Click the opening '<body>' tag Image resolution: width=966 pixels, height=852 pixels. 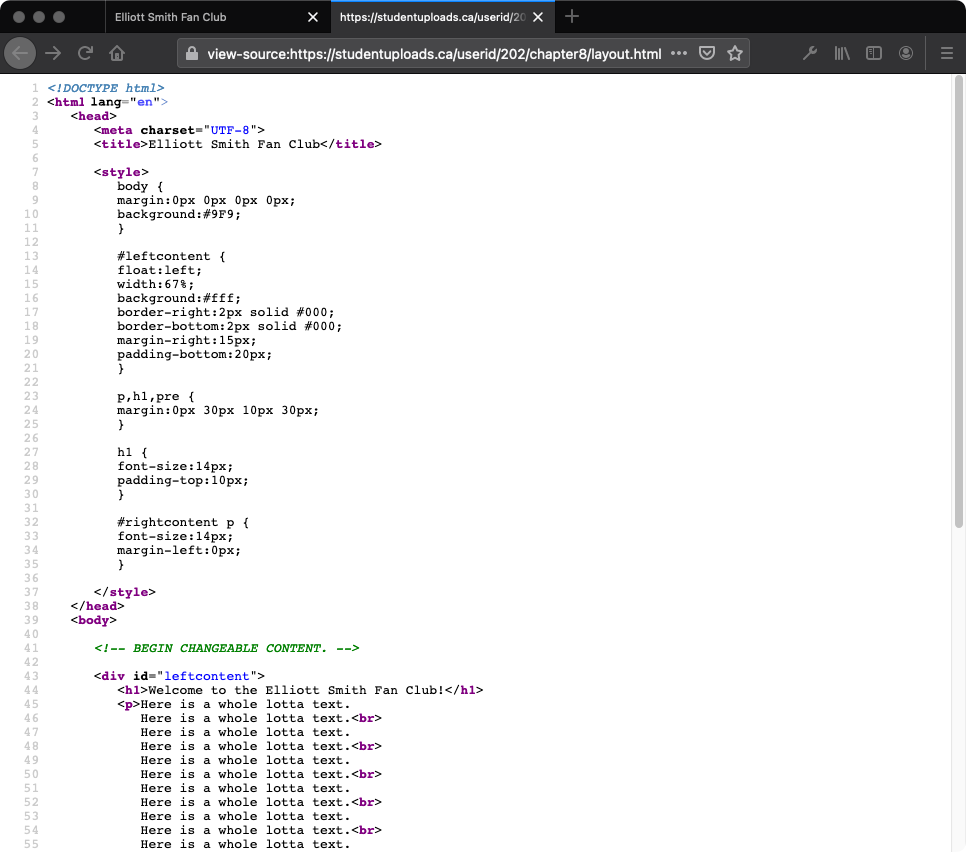(x=94, y=620)
